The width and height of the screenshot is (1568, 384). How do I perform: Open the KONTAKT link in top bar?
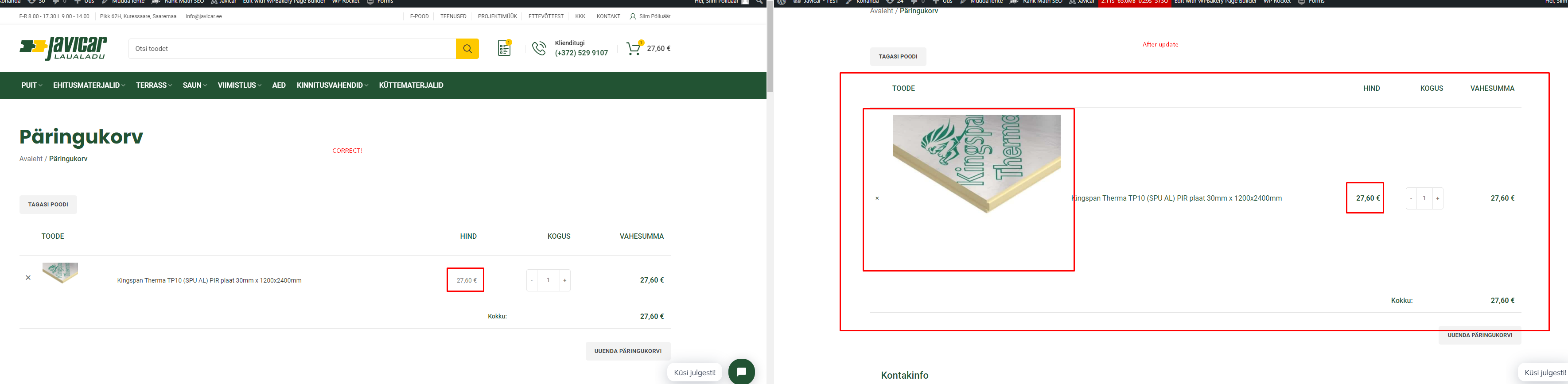[608, 16]
